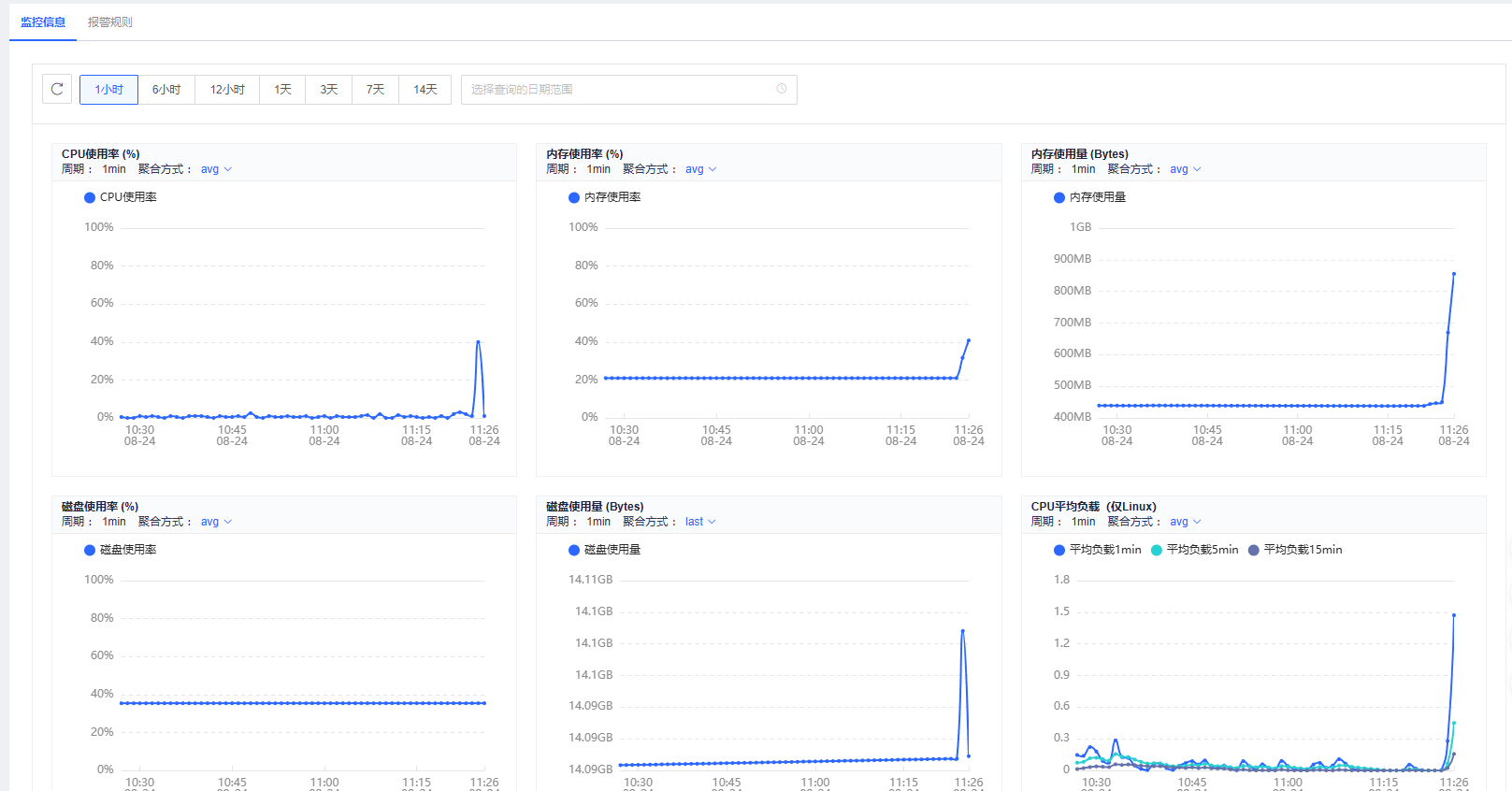Click the refresh icon button

tap(57, 90)
